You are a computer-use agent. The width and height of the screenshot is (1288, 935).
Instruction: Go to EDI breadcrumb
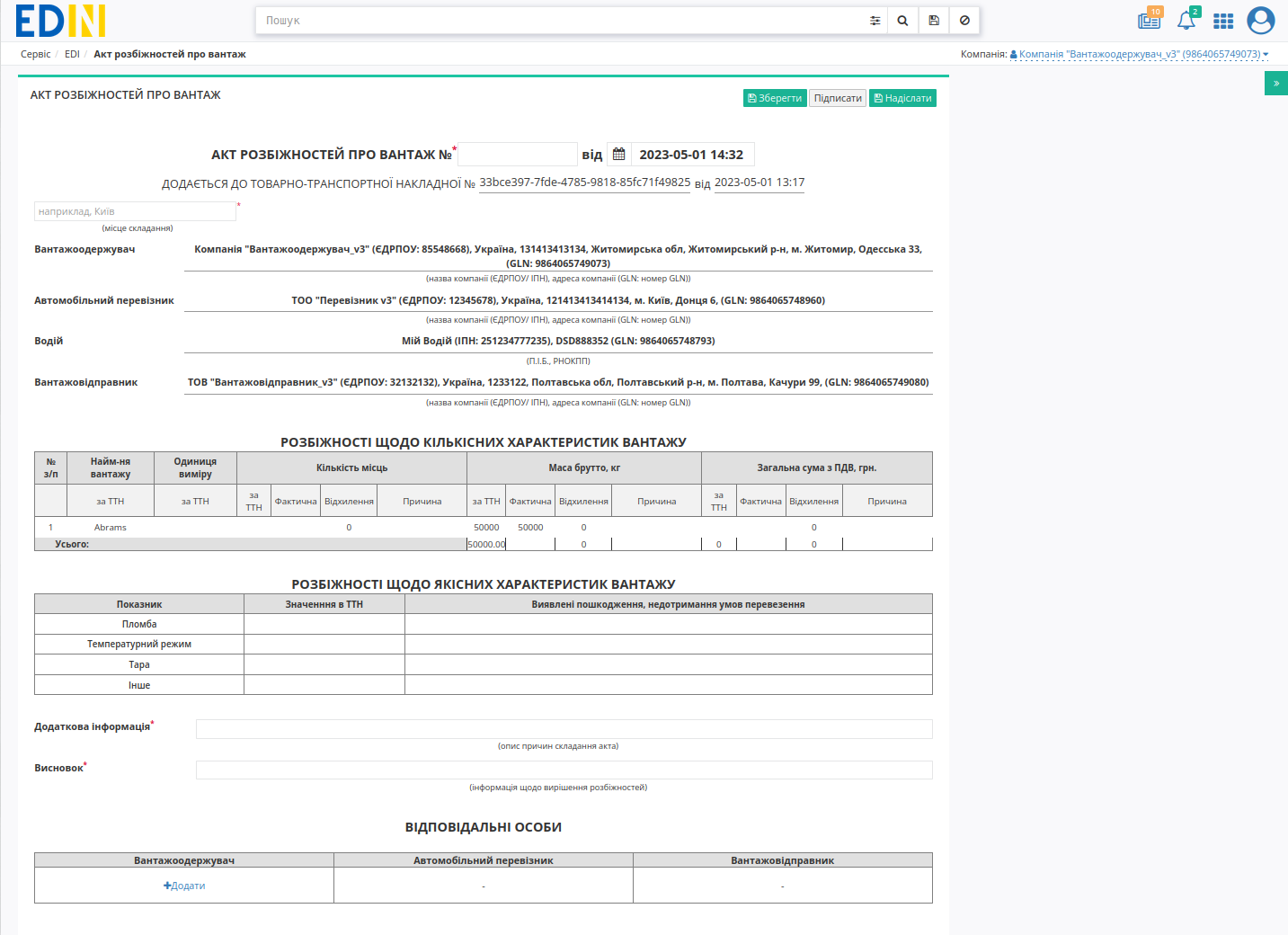click(x=72, y=54)
